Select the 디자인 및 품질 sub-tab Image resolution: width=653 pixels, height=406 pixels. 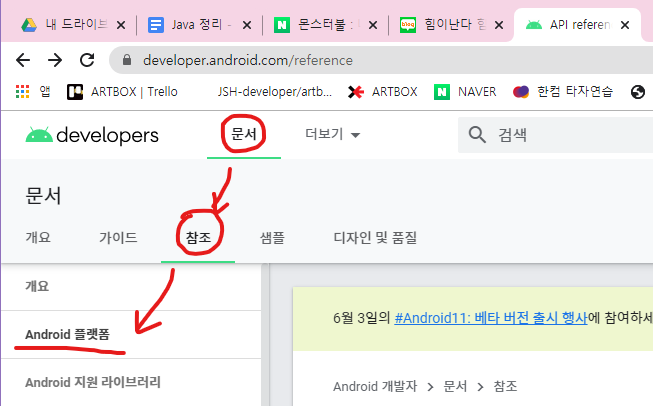pos(375,238)
